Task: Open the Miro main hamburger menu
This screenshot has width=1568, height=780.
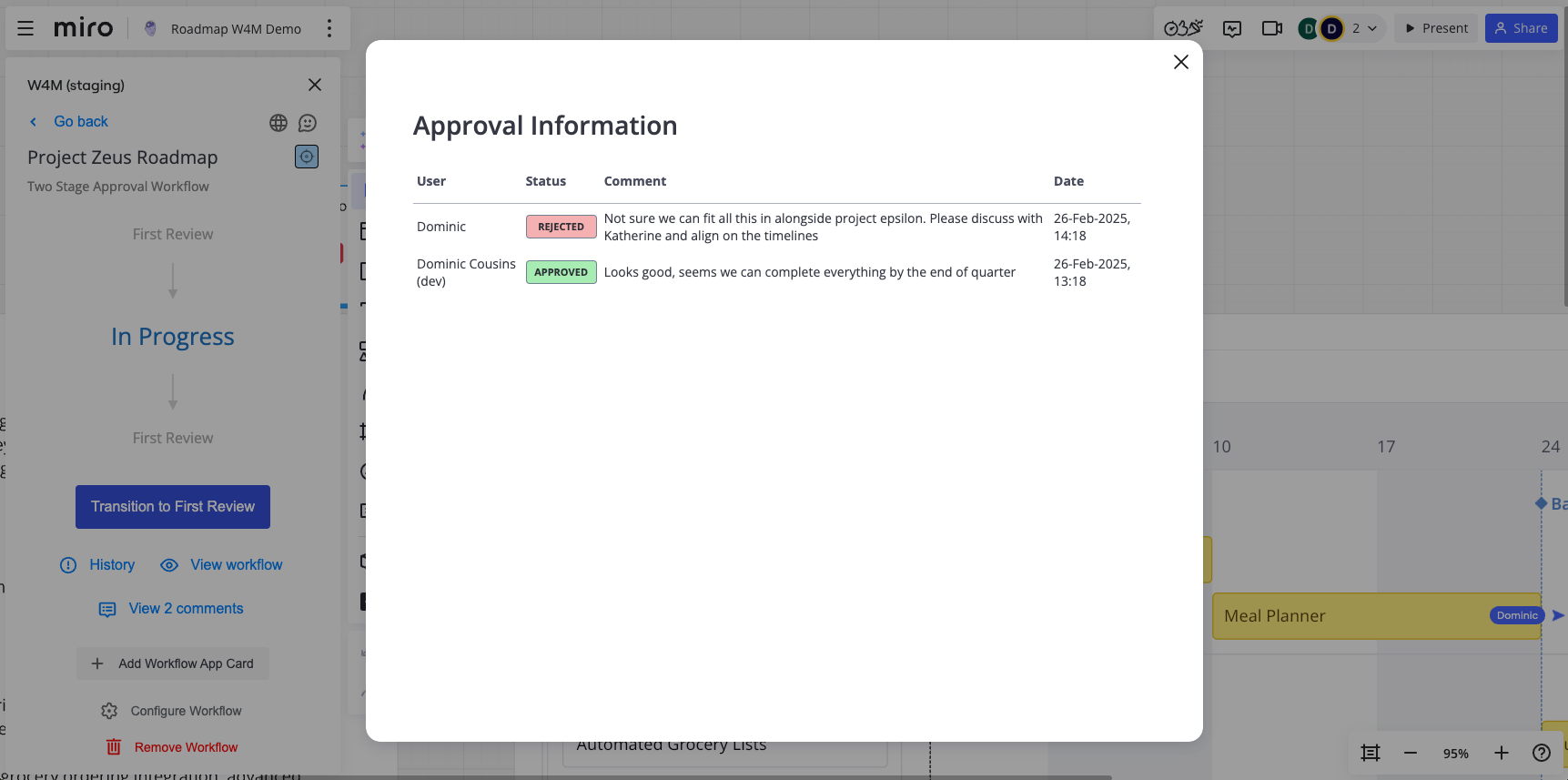Action: point(25,28)
